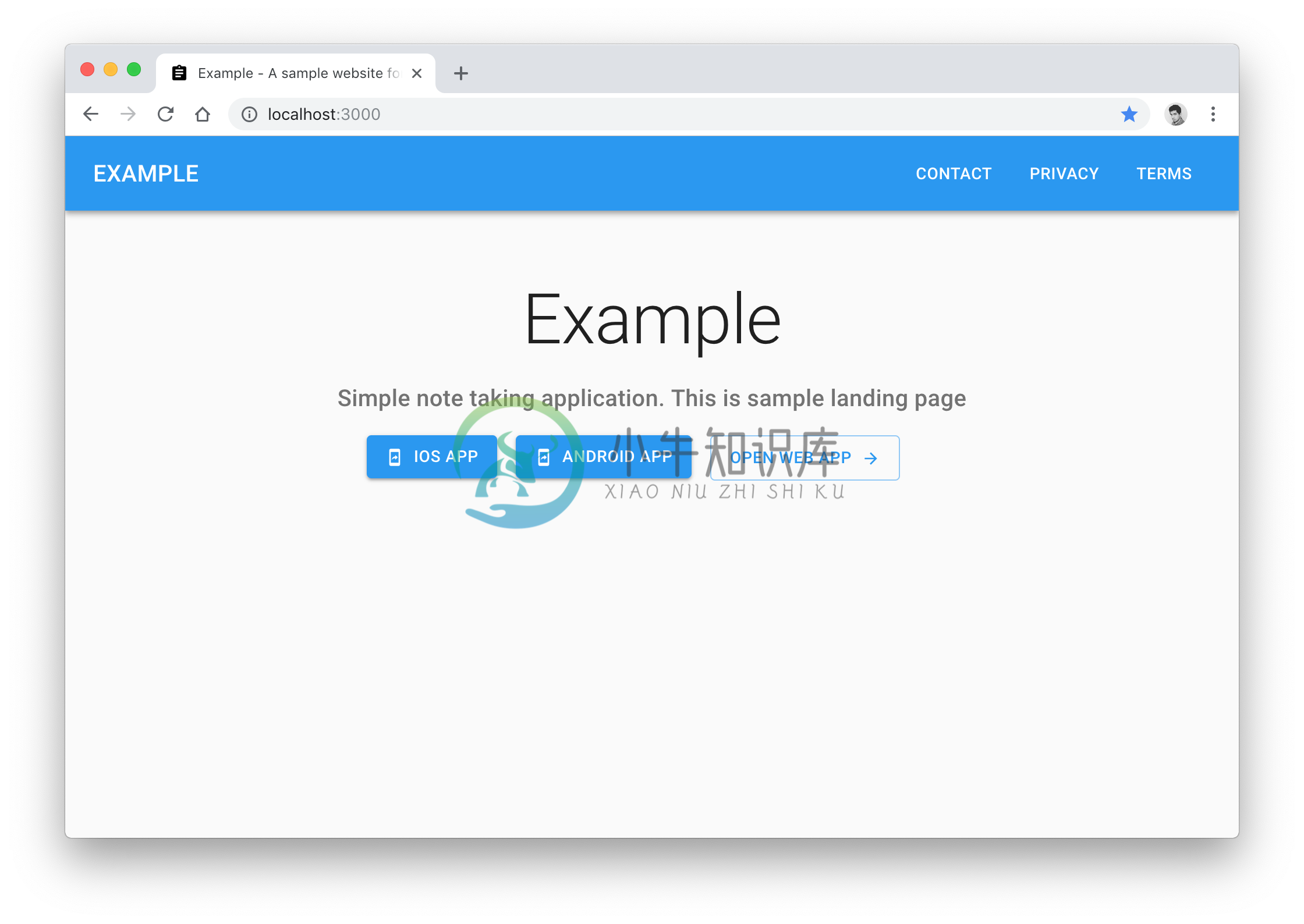Screen dimensions: 1304x924
Task: Click the browser menu three-dots icon
Action: tap(1213, 114)
